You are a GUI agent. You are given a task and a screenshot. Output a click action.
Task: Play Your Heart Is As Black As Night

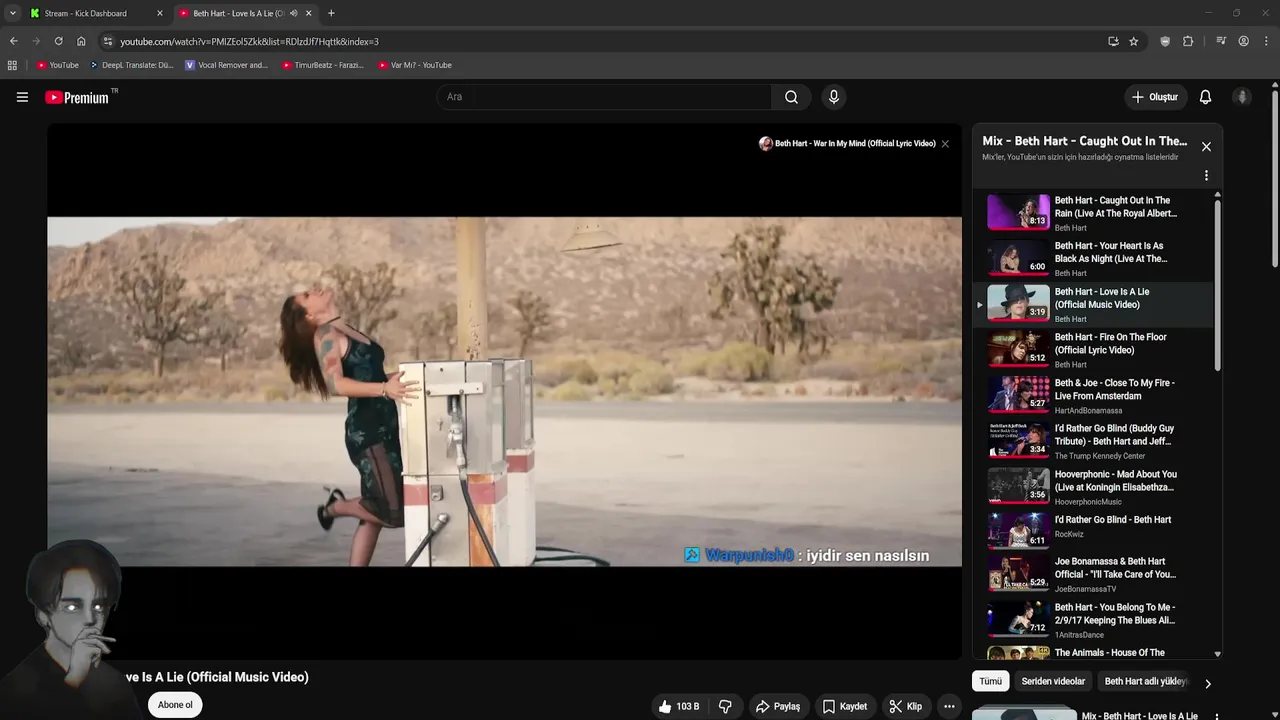pos(1019,258)
